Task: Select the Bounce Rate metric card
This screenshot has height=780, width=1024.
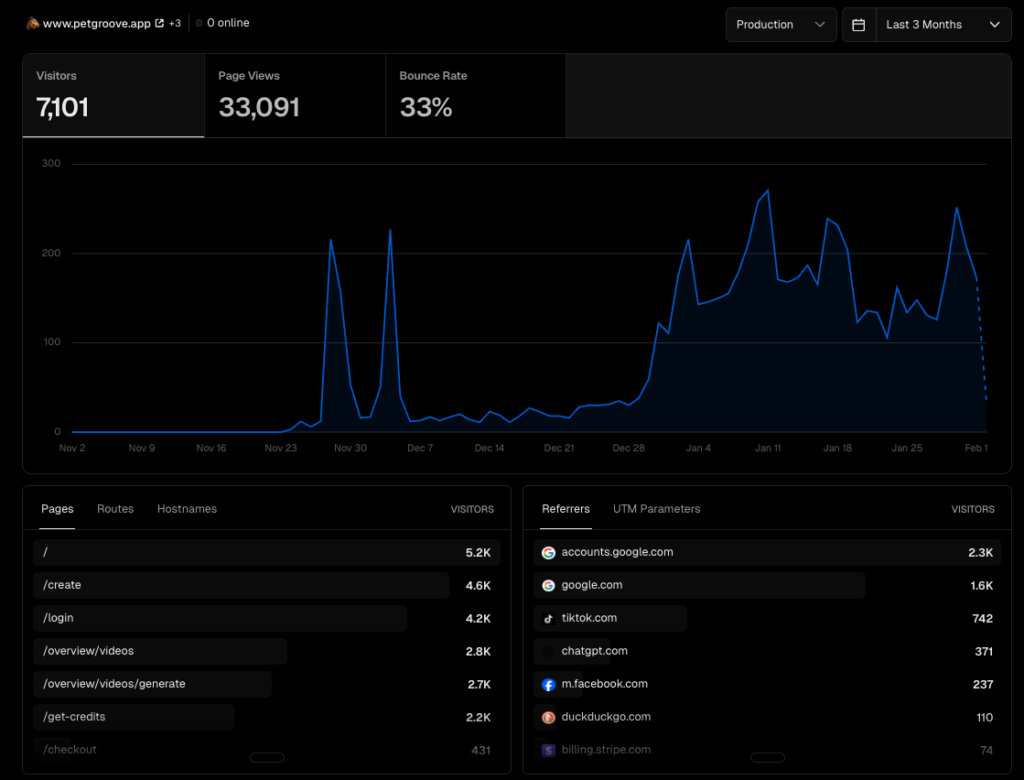Action: click(x=475, y=96)
